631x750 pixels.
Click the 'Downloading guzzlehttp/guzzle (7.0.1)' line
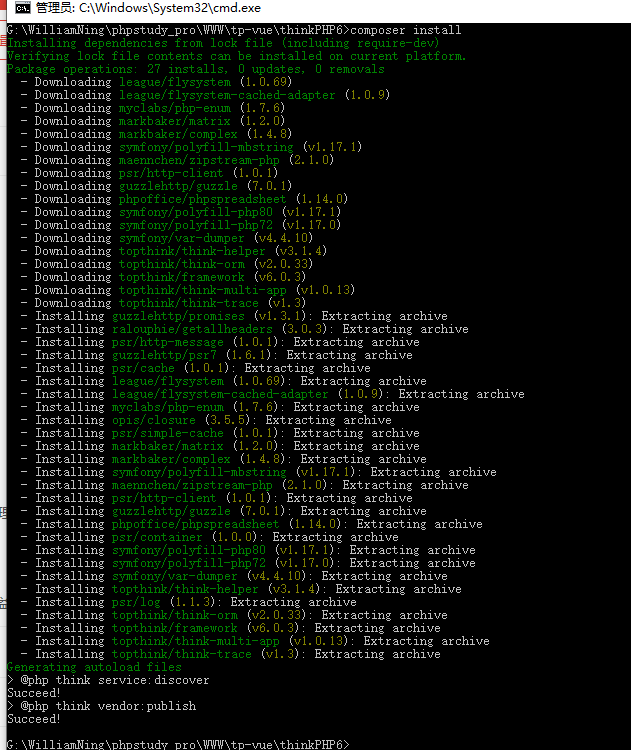(x=156, y=186)
